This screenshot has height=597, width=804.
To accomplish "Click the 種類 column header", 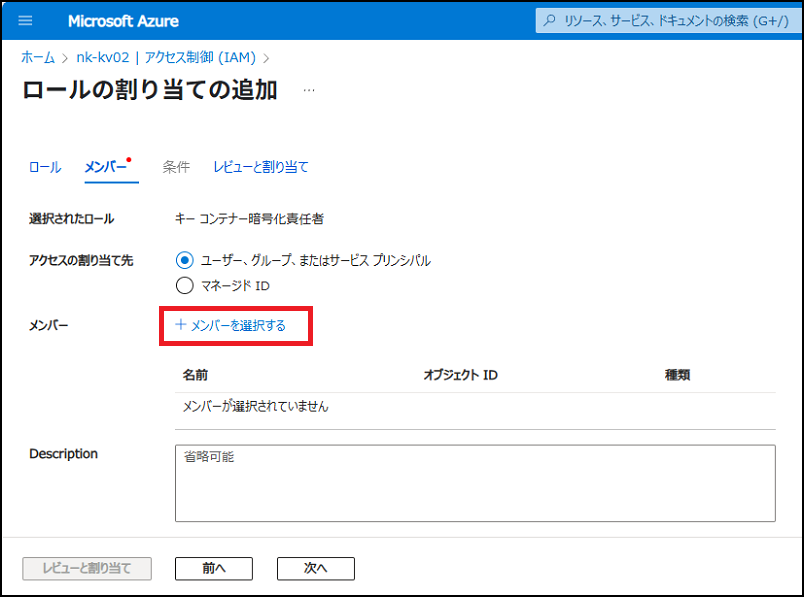I will (x=677, y=375).
